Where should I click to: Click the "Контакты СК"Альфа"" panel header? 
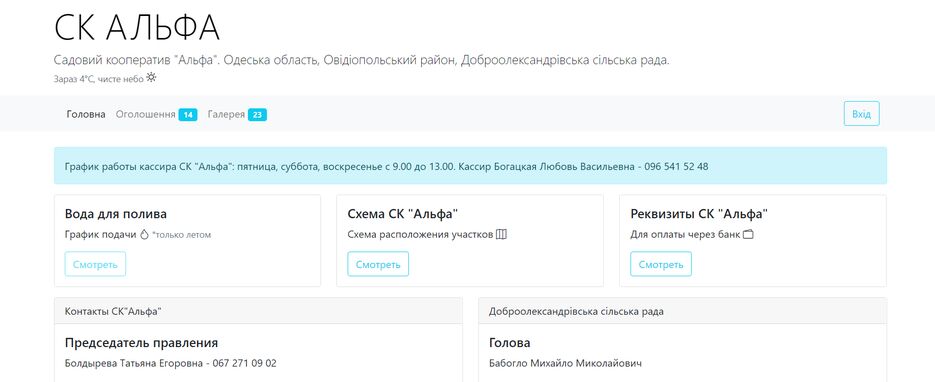pos(258,311)
